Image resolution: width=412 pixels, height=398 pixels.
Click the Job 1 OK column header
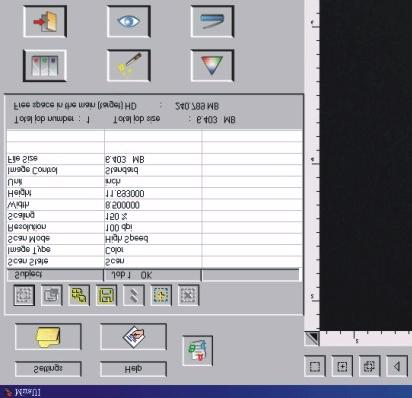(x=153, y=275)
